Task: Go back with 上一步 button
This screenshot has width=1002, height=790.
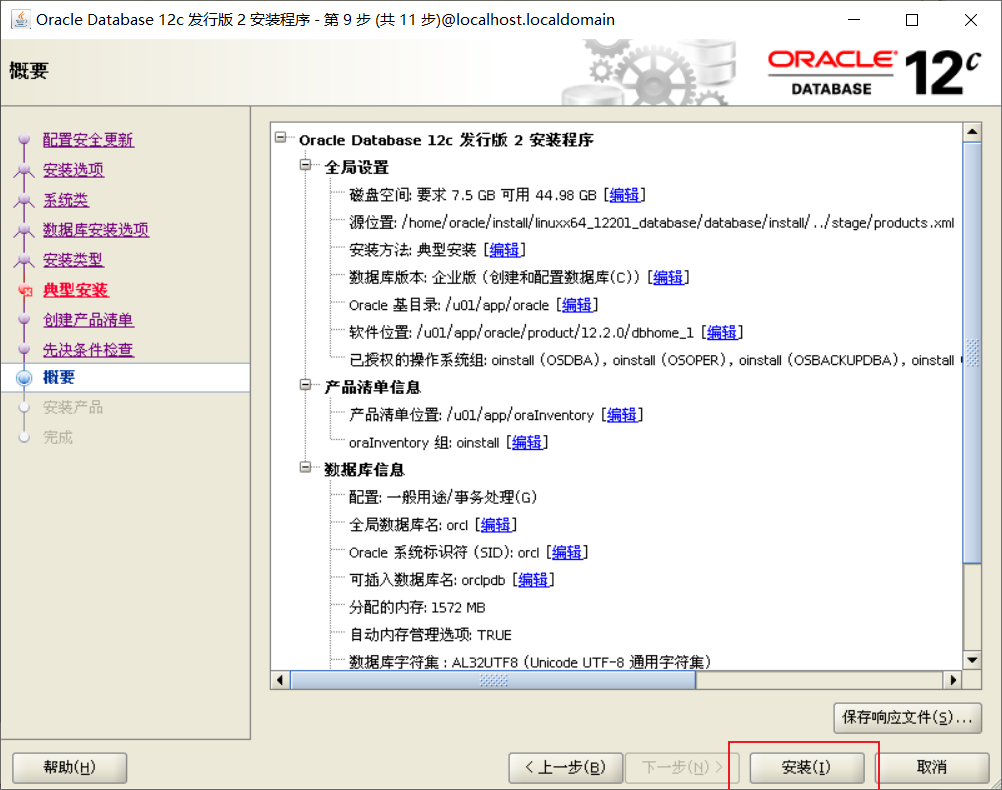Action: coord(566,767)
